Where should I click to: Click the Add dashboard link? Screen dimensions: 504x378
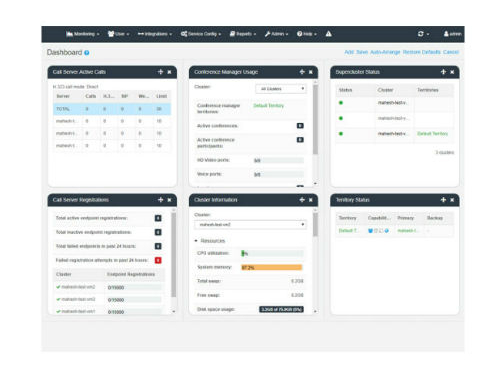[x=349, y=52]
